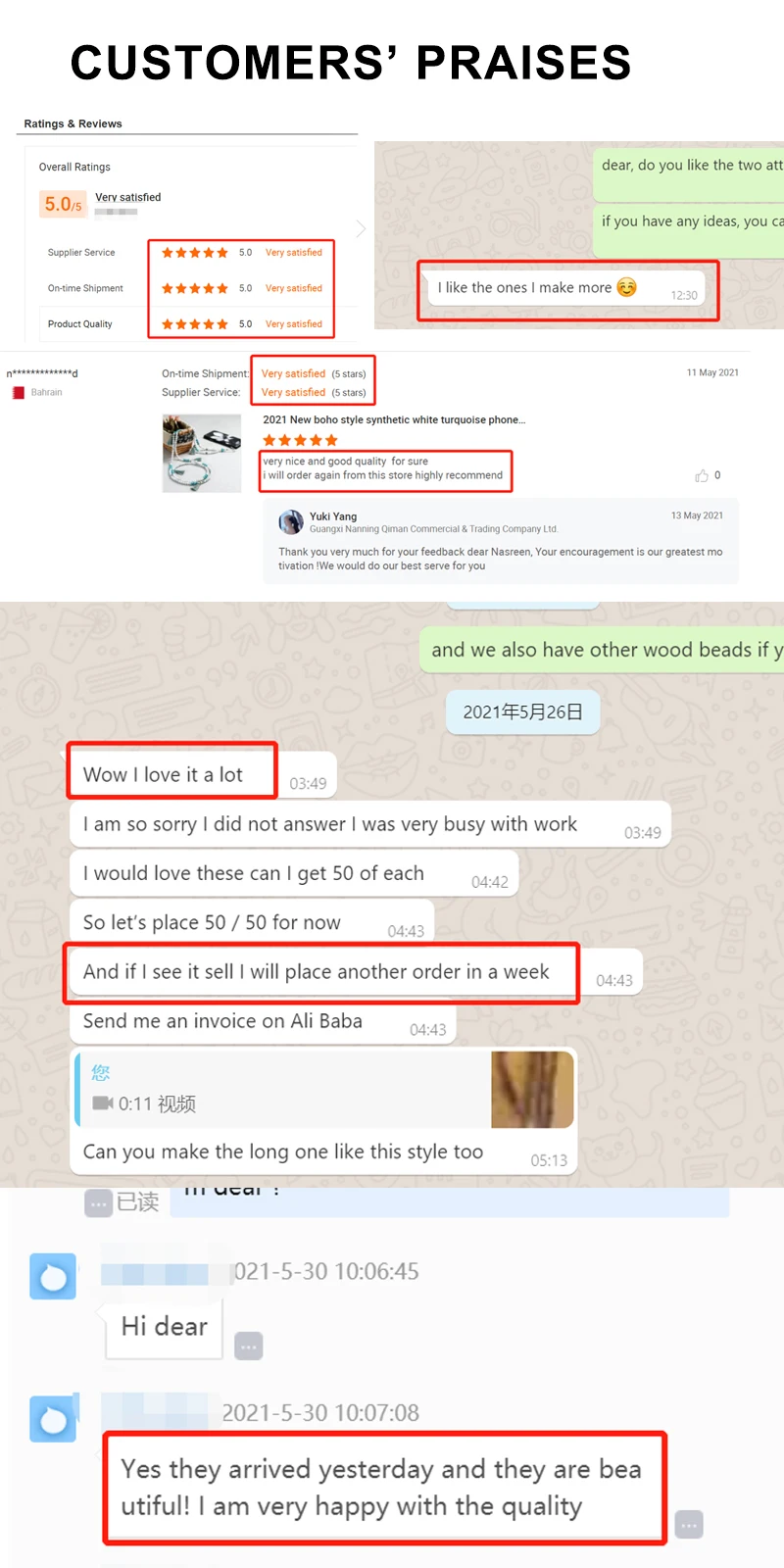The image size is (784, 1568).
Task: Click the Supplier Service star rating
Action: pyautogui.click(x=194, y=253)
